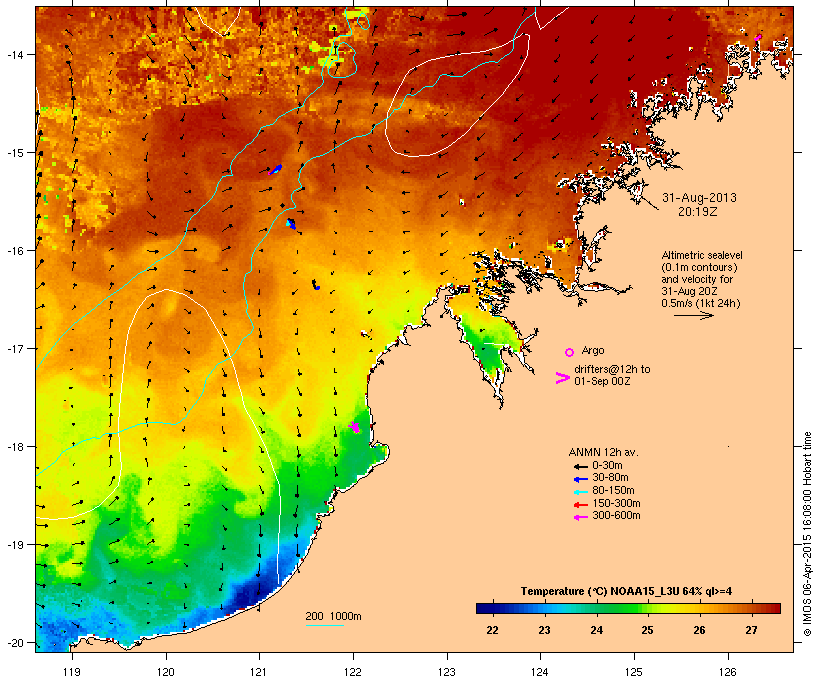Click the cyan 80-150m arrow legend symbol
Viewport: 820px width, 680px height.
(x=580, y=492)
